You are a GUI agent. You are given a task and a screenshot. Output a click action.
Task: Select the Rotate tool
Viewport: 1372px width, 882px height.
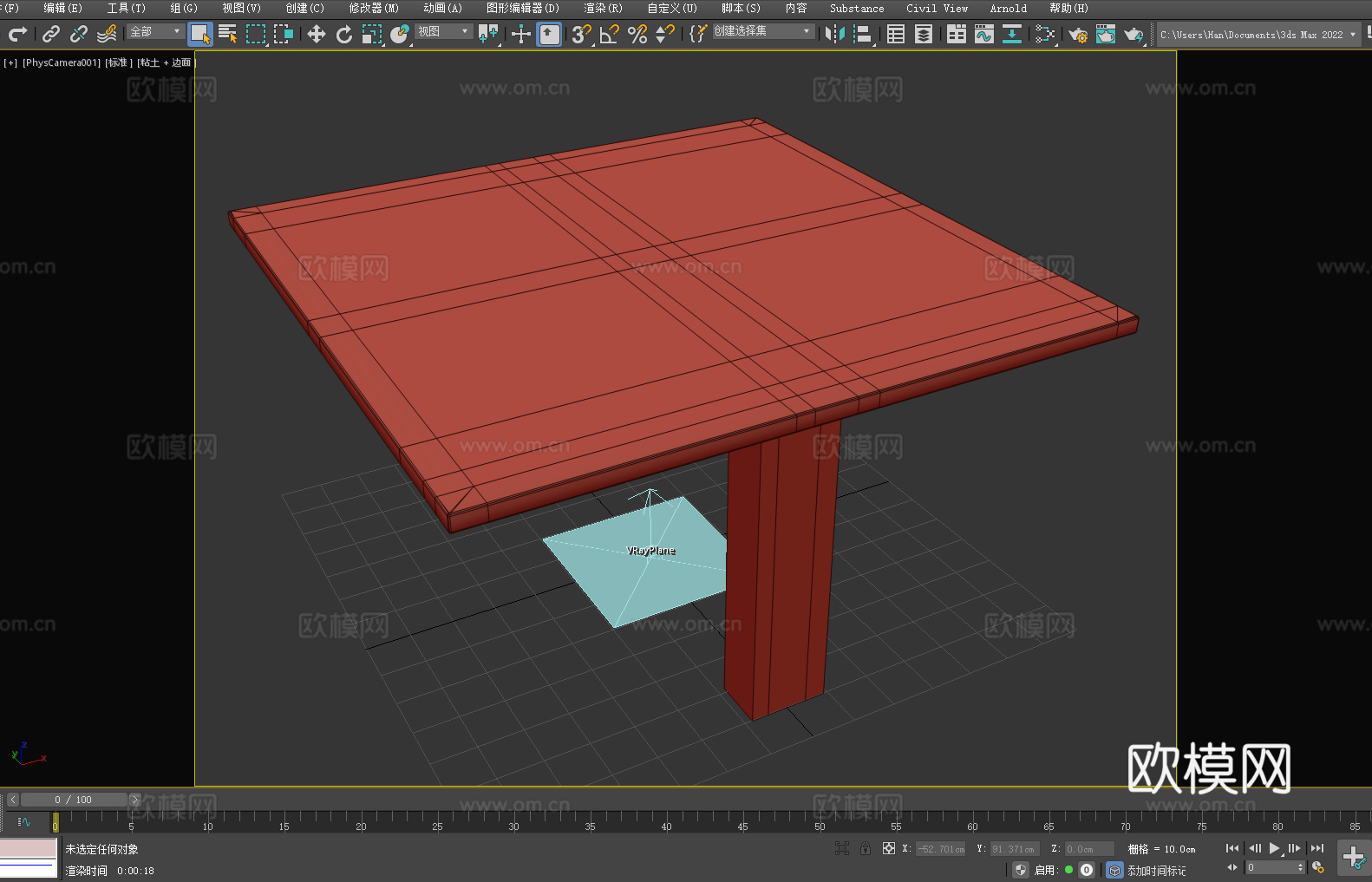click(x=344, y=34)
